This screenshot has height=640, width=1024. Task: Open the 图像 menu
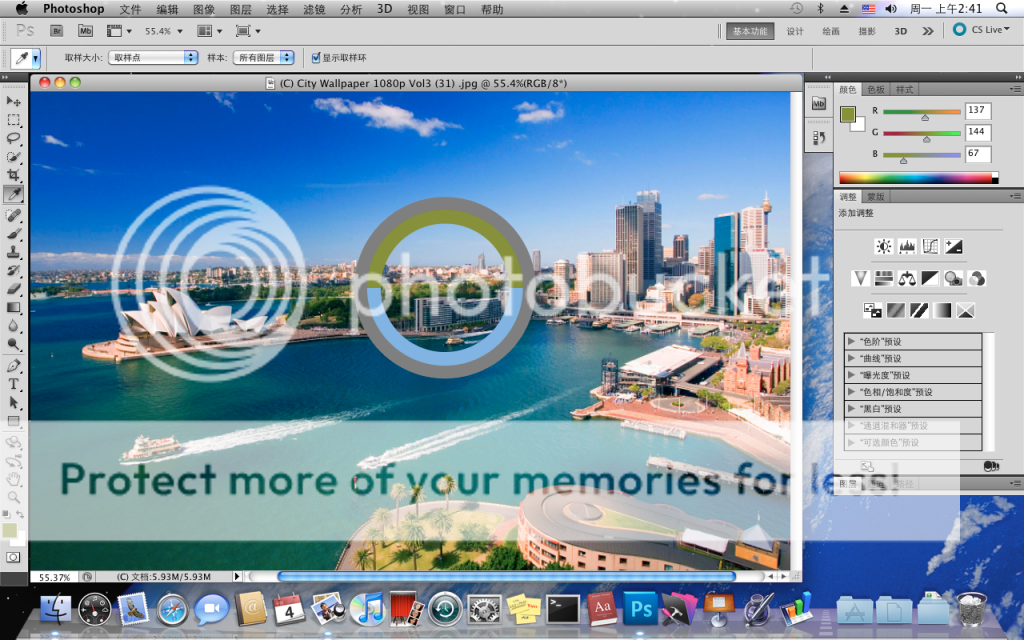[204, 9]
